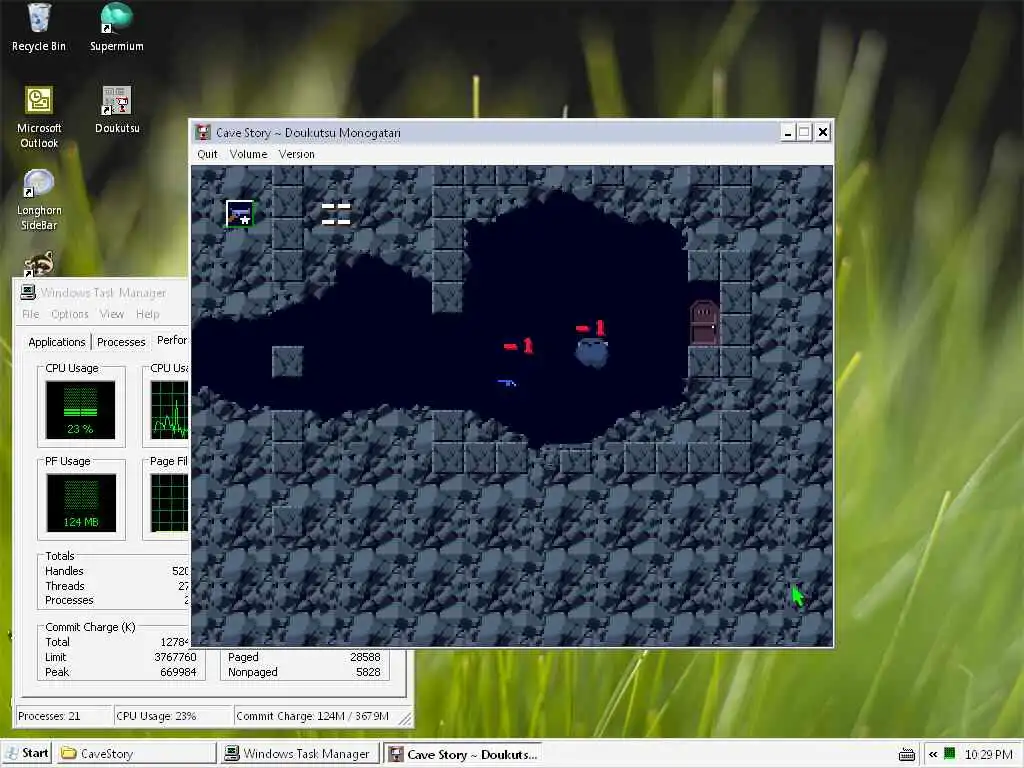Click the Start button
This screenshot has width=1024, height=768.
click(x=28, y=753)
